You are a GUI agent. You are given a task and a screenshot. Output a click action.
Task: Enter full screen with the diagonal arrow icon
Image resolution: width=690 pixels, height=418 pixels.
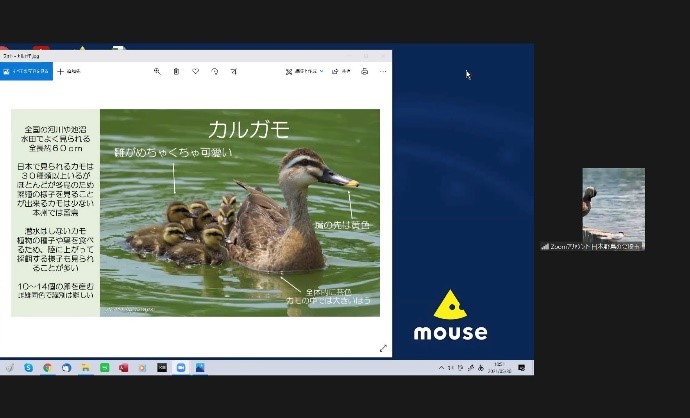383,348
